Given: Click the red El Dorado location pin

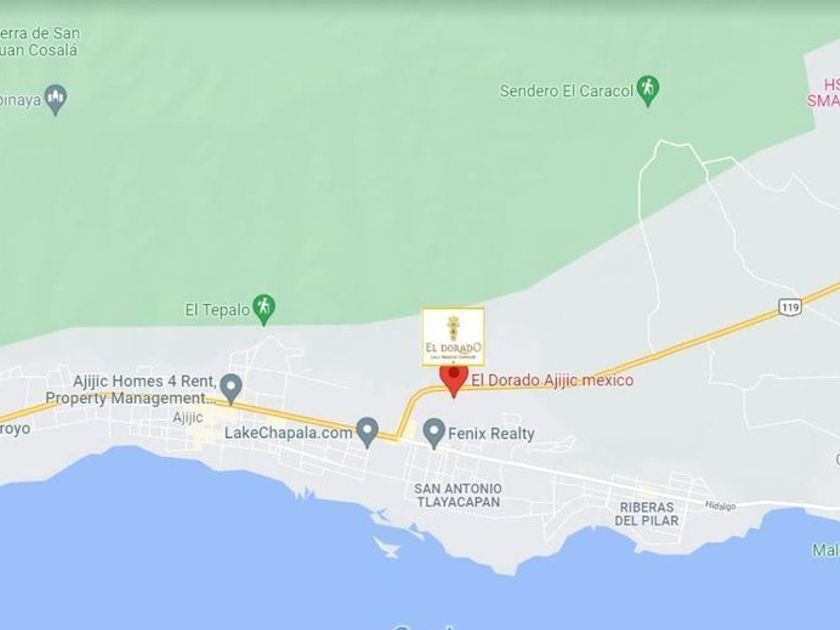Looking at the screenshot, I should [454, 380].
